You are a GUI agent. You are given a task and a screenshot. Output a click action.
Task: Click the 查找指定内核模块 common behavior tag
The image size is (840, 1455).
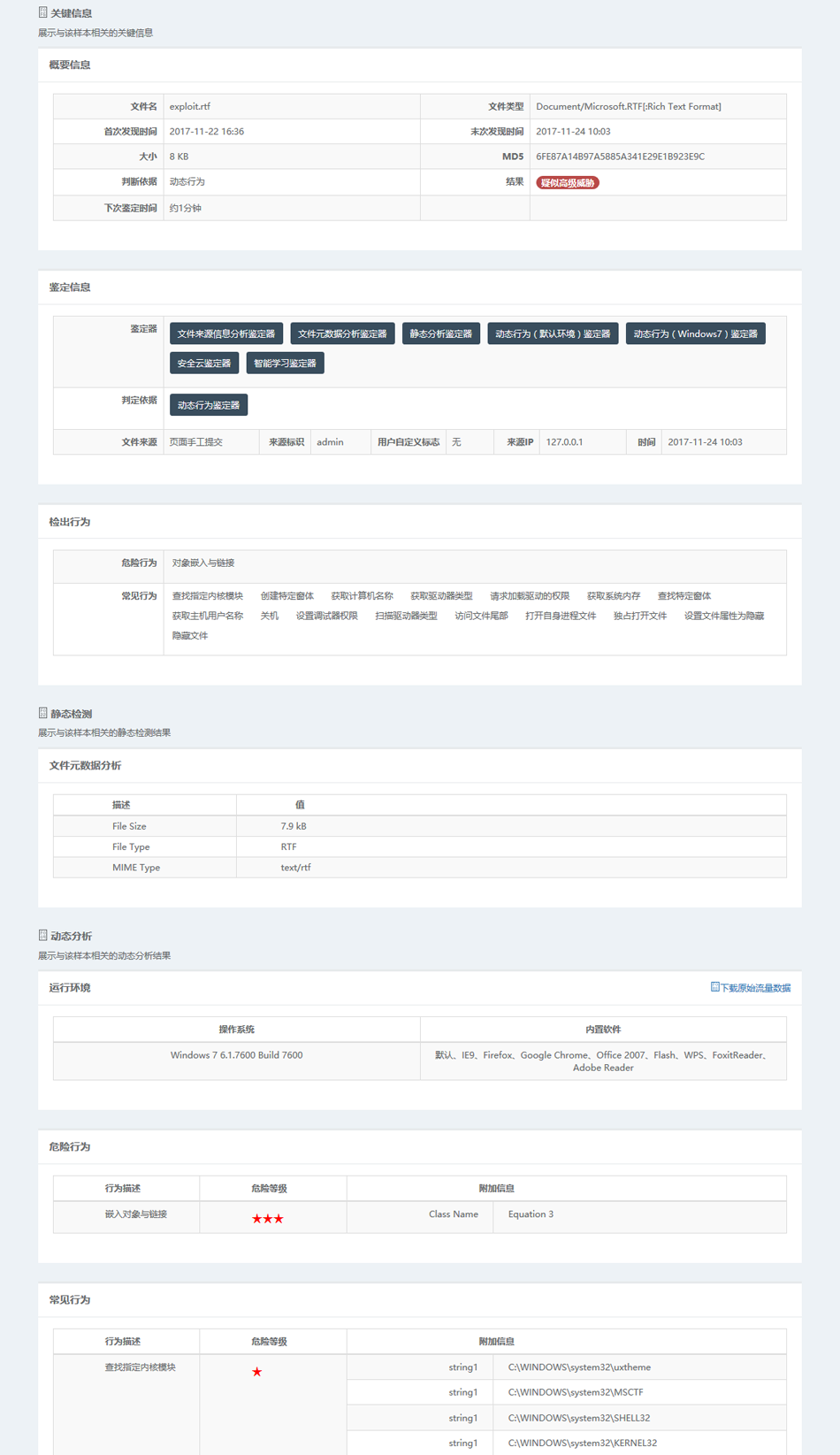click(208, 596)
